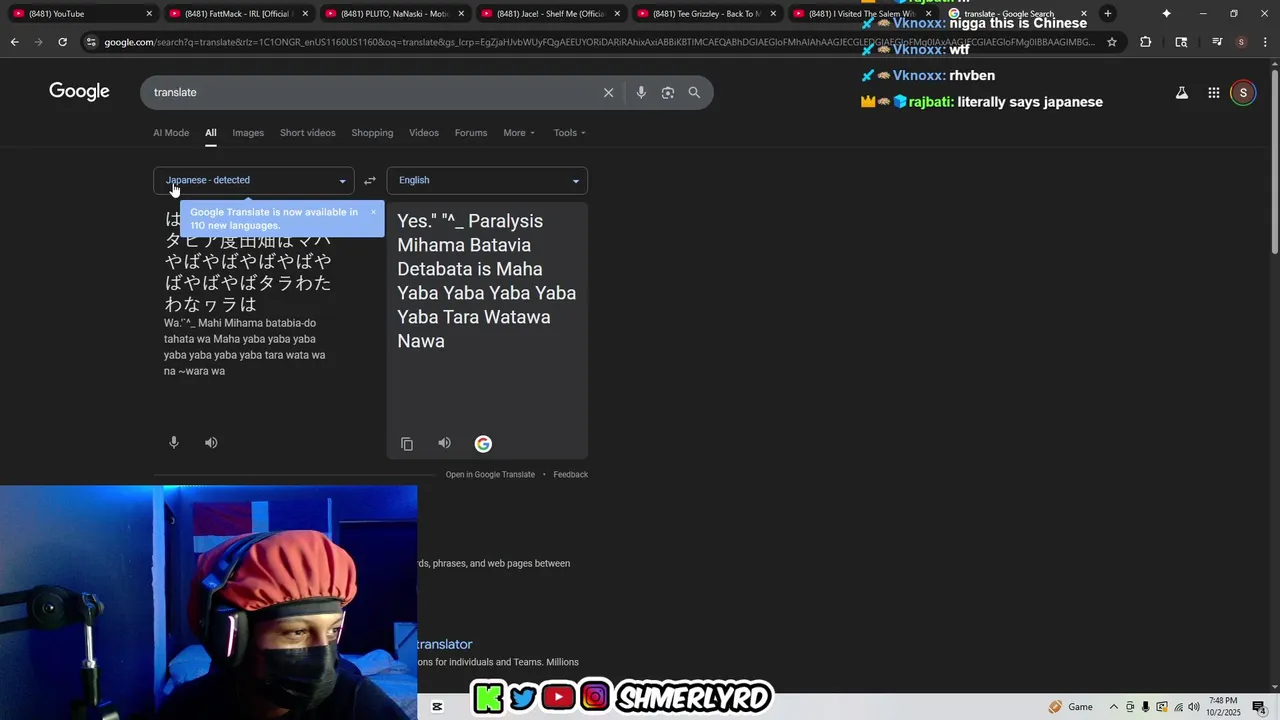Switch to the Jace! - Shelf Me tab

click(548, 14)
